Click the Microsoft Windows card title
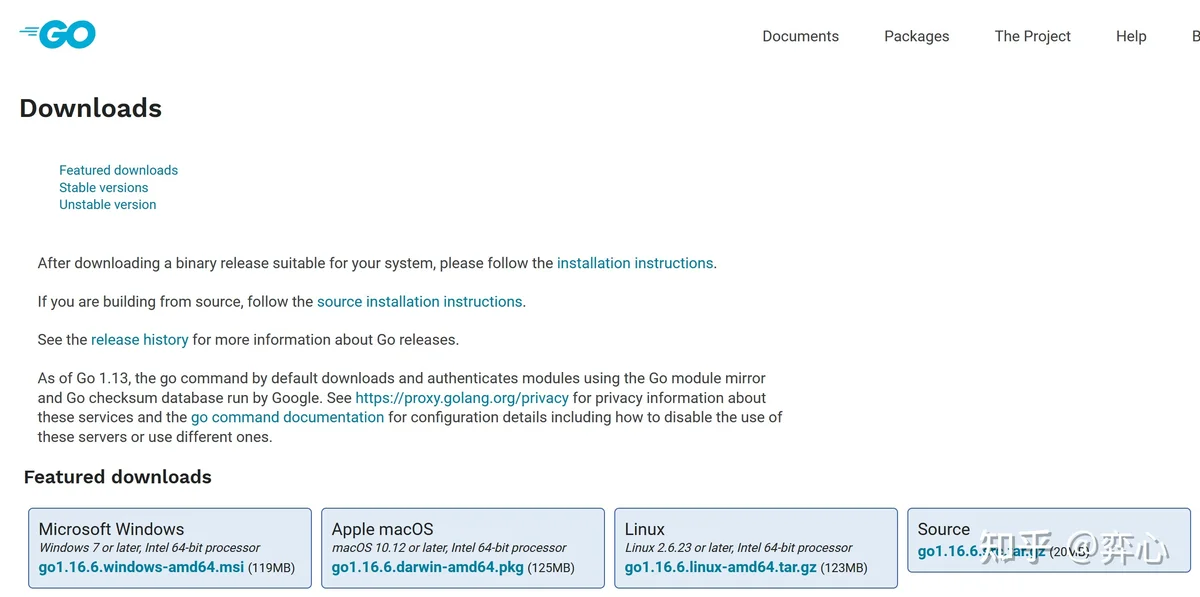This screenshot has width=1200, height=597. click(x=111, y=529)
